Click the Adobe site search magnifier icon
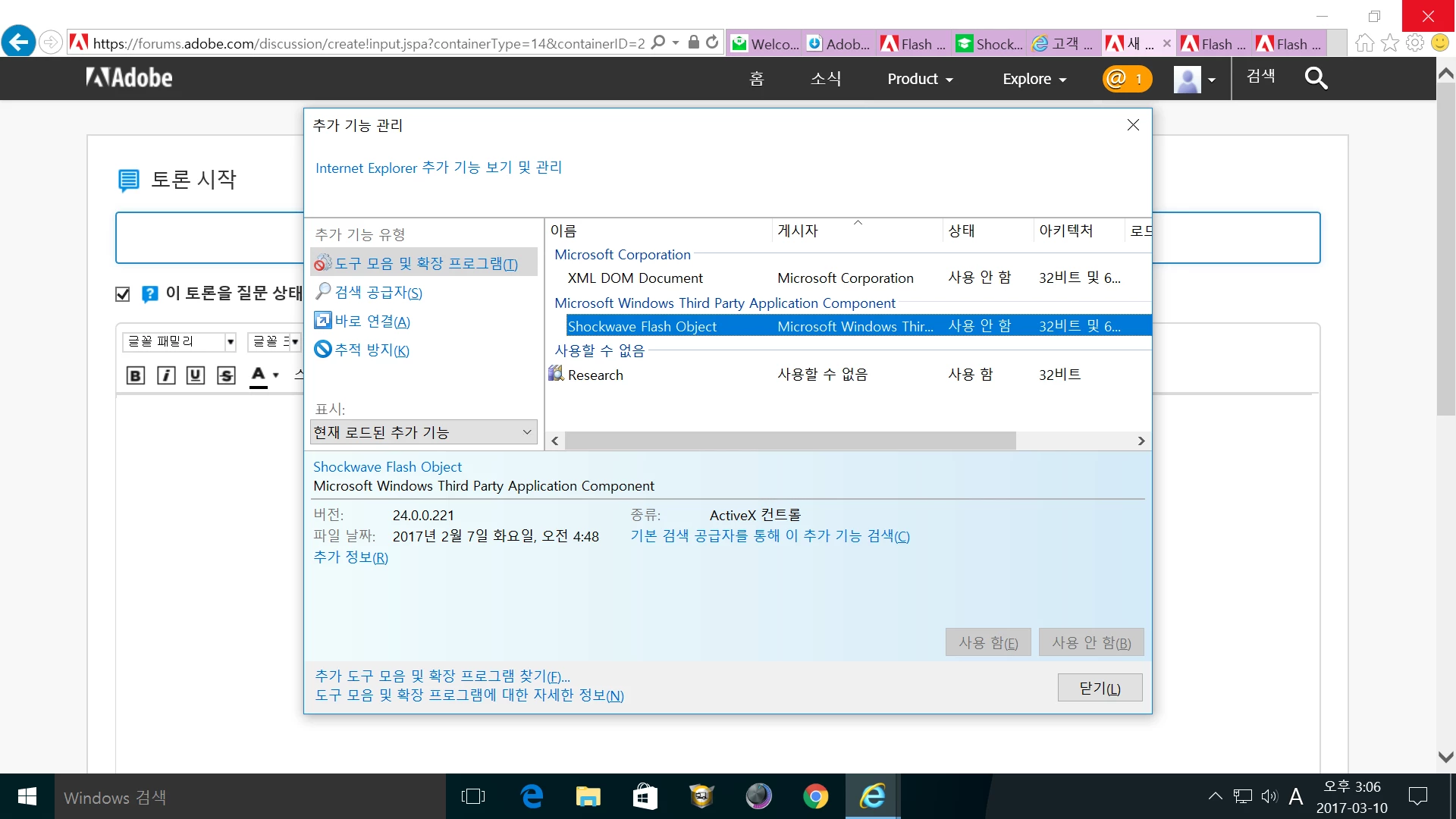1456x819 pixels. tap(1316, 78)
